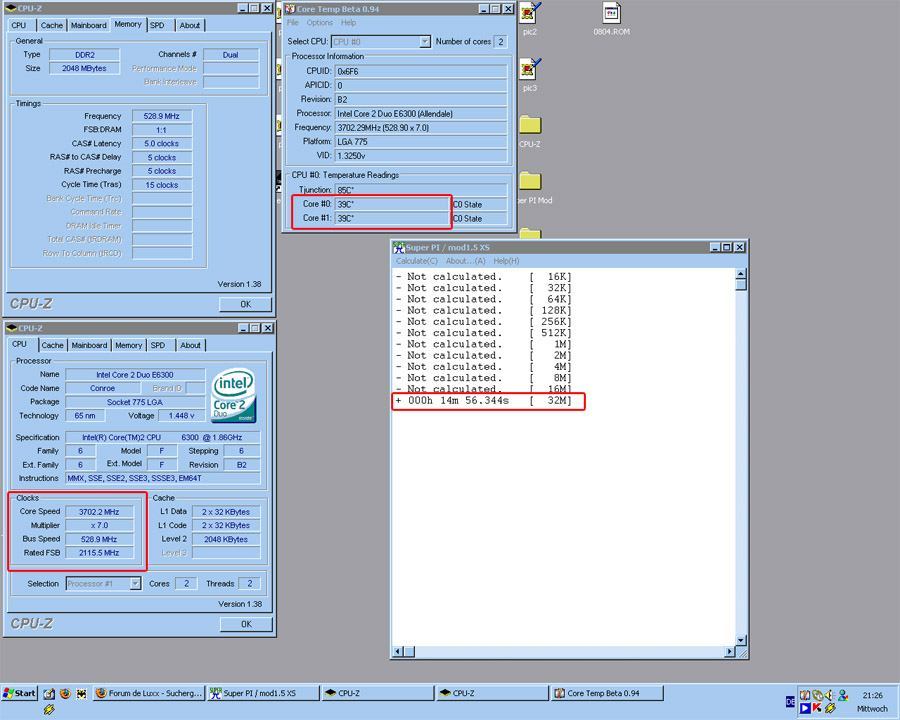Click lower CPU-Z window title icon

11,328
